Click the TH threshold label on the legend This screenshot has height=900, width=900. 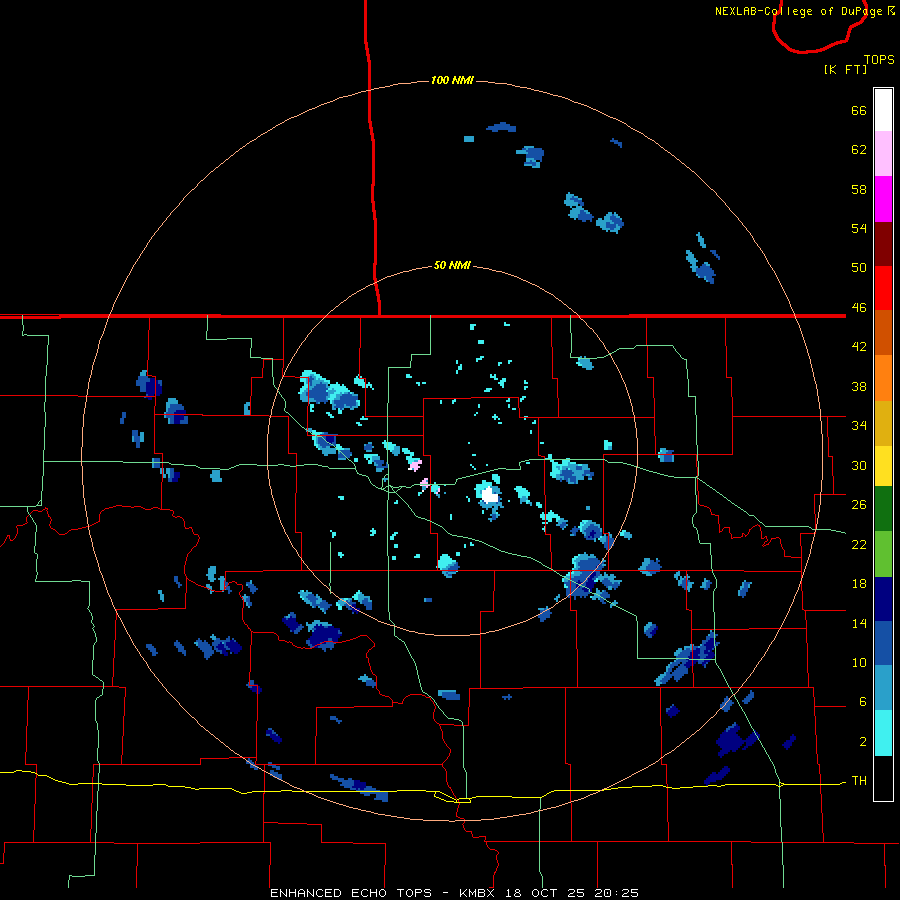pos(859,781)
